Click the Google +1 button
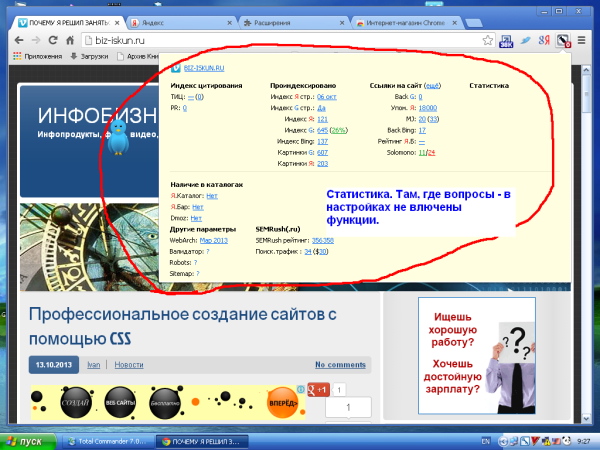 coord(318,390)
